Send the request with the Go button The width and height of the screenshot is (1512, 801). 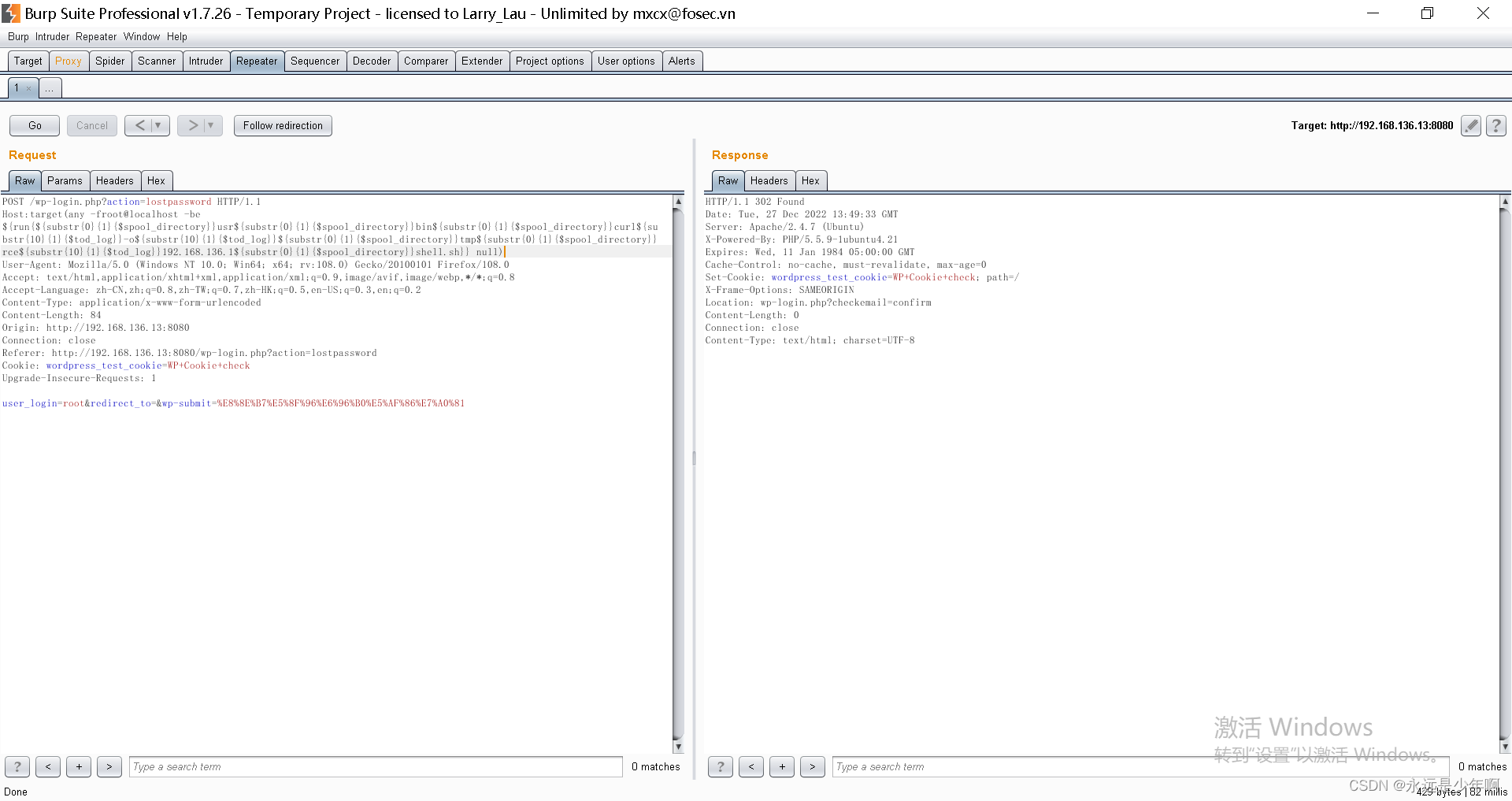point(35,125)
